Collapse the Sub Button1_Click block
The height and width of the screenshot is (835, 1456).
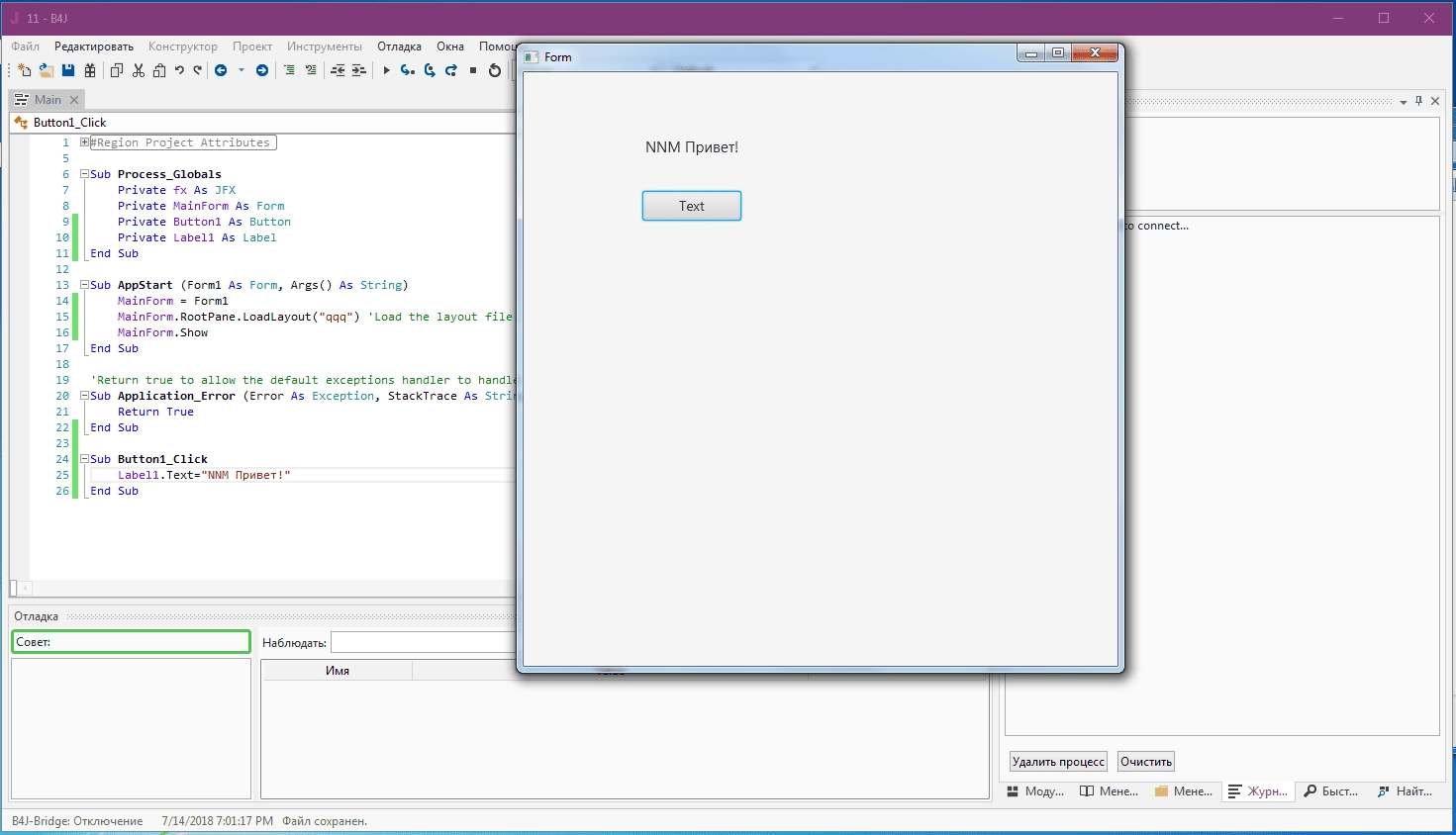(85, 459)
